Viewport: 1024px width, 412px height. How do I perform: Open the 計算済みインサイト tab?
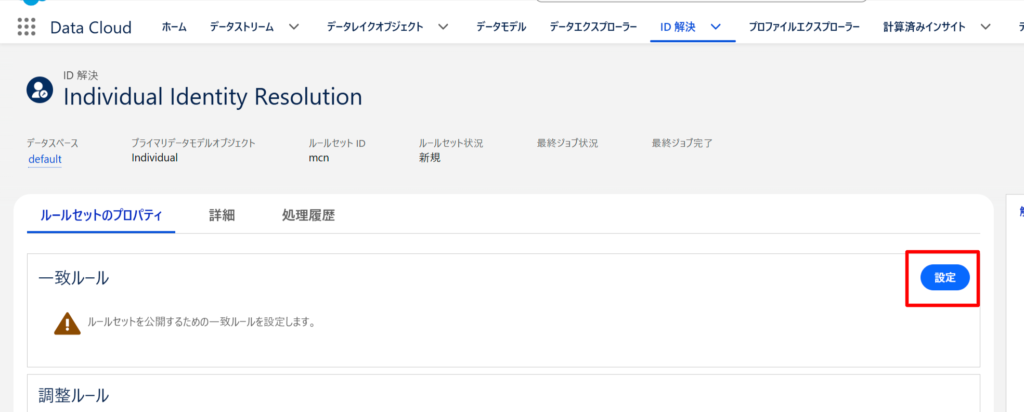coord(924,27)
